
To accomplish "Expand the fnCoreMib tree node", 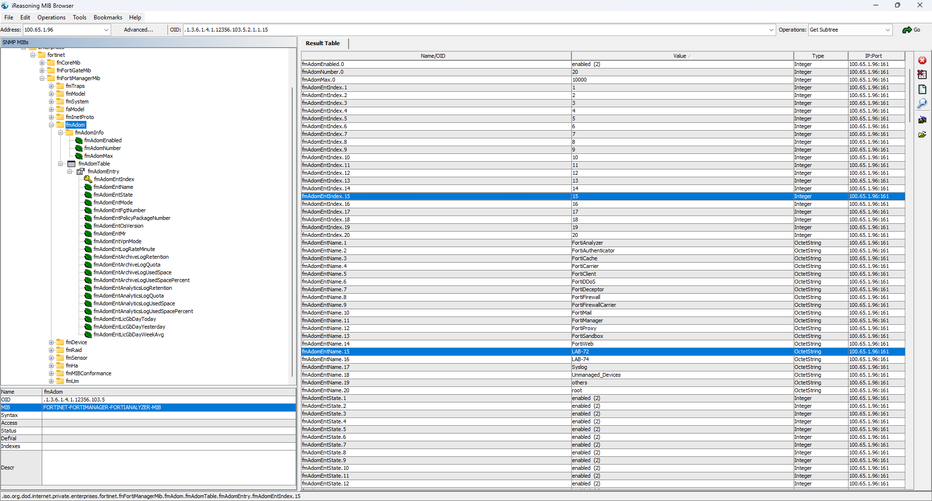I will (x=42, y=62).
